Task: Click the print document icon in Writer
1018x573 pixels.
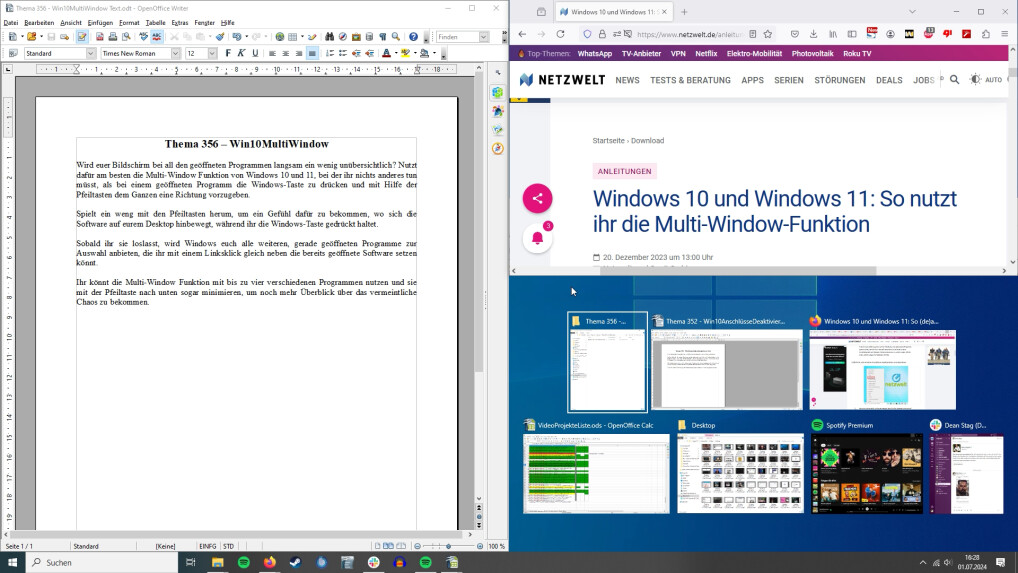Action: (113, 37)
